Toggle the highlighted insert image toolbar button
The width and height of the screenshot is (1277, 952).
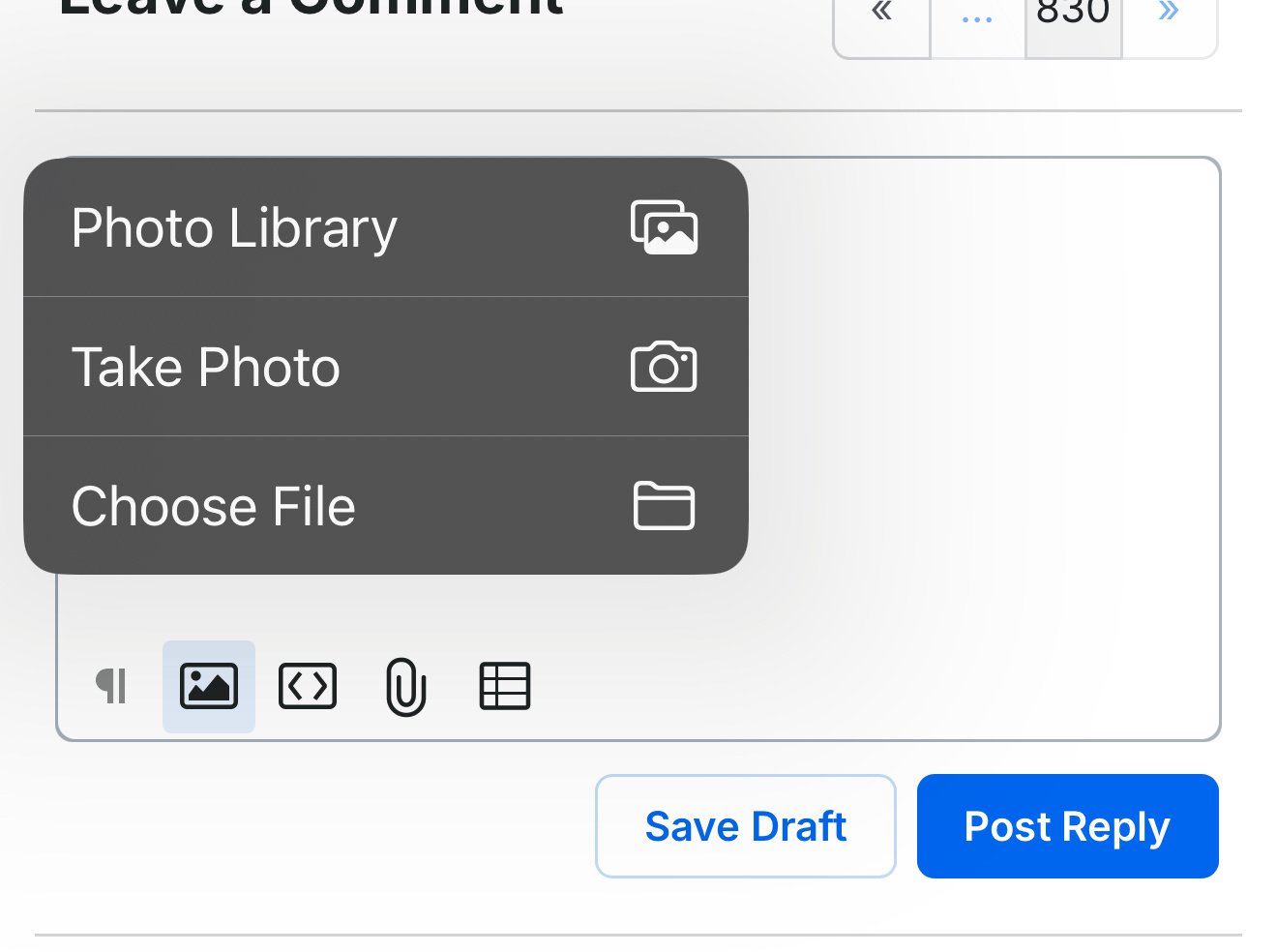tap(209, 687)
